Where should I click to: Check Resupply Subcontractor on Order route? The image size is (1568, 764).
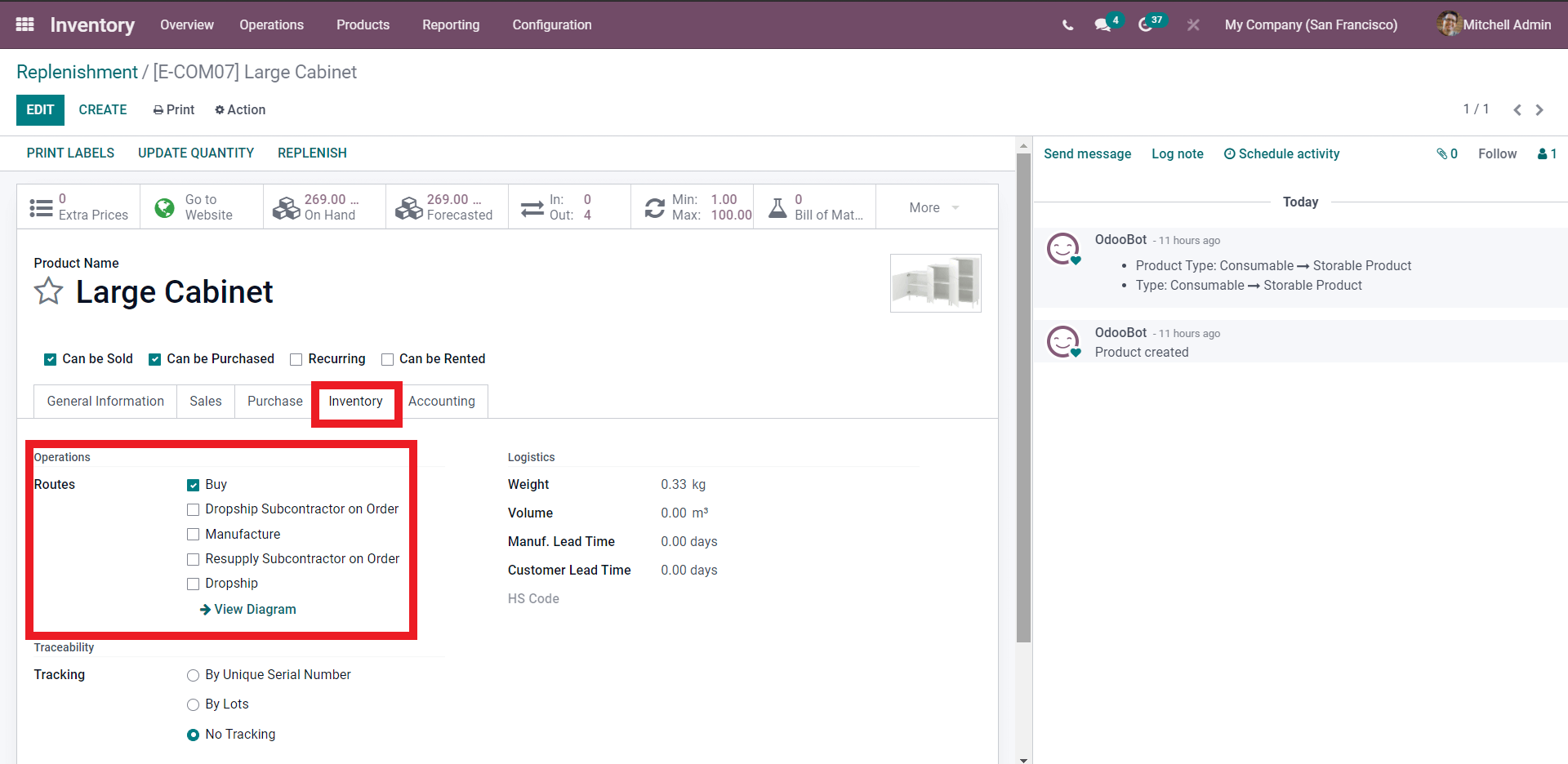point(194,559)
